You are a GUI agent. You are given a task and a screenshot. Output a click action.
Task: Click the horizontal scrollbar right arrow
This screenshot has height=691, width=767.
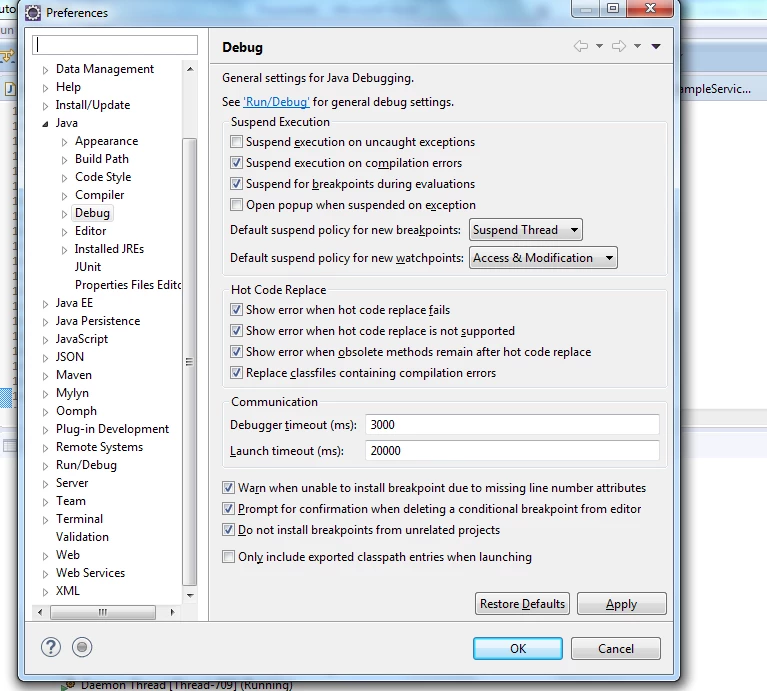172,612
